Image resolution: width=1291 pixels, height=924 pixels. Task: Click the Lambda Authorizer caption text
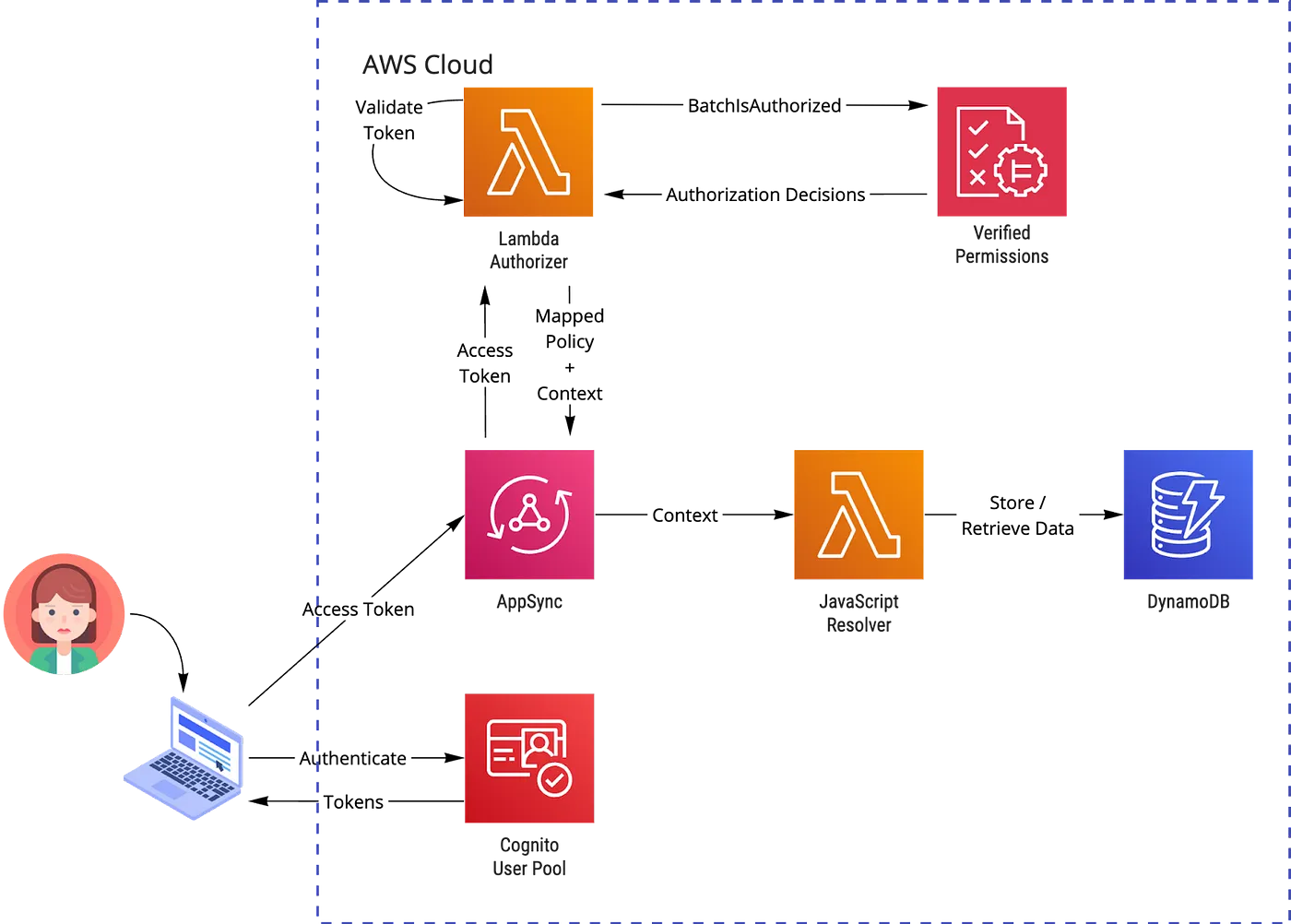[528, 250]
